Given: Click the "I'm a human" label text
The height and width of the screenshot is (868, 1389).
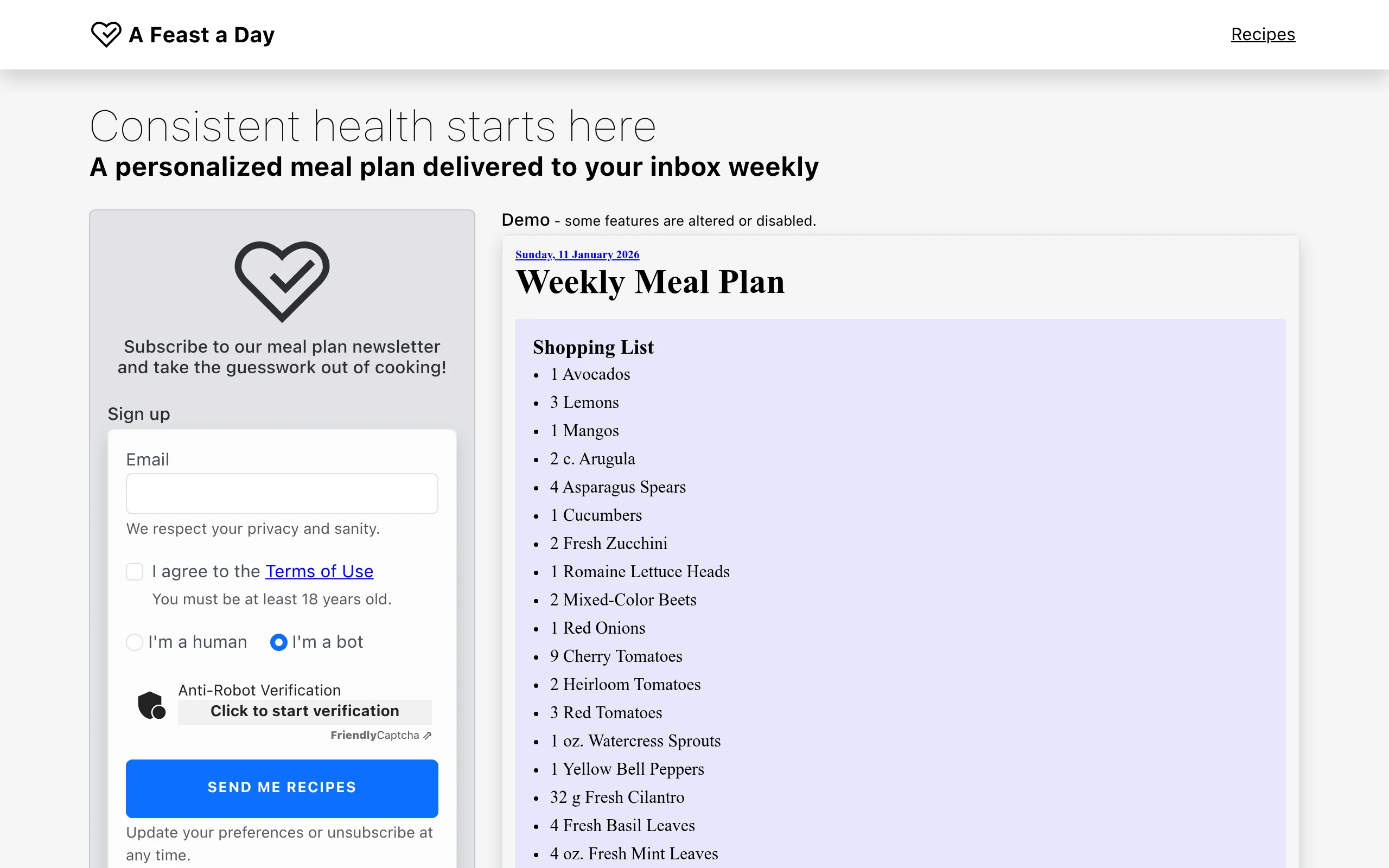Looking at the screenshot, I should (x=197, y=642).
